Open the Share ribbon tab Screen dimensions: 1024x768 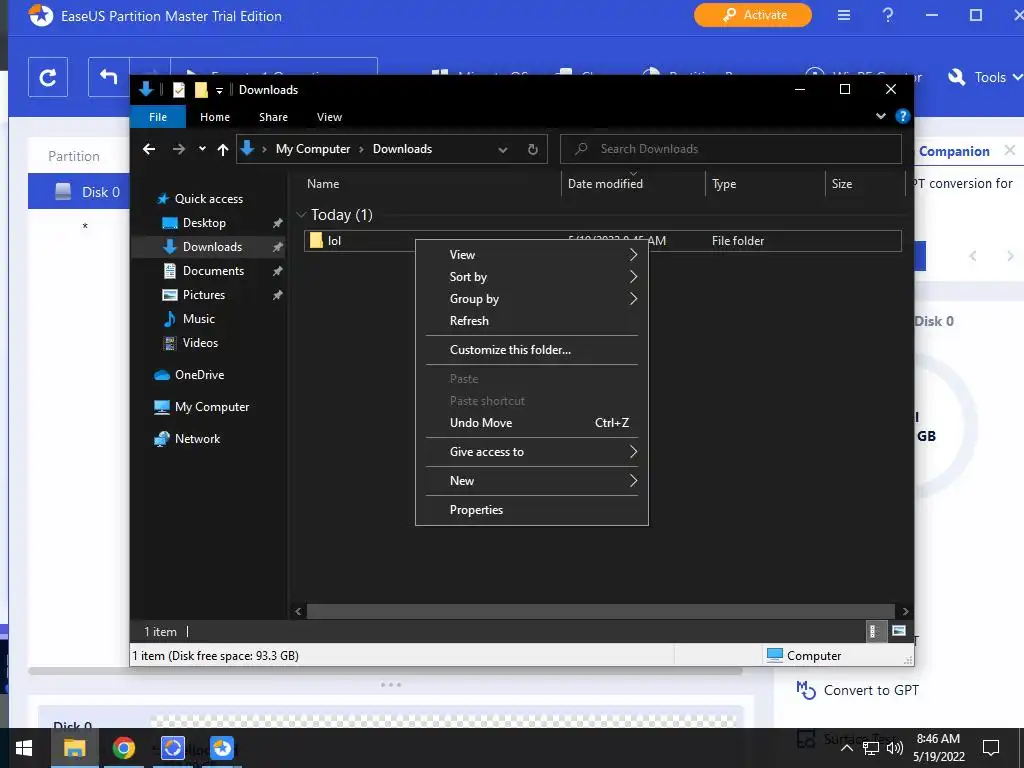(x=273, y=117)
